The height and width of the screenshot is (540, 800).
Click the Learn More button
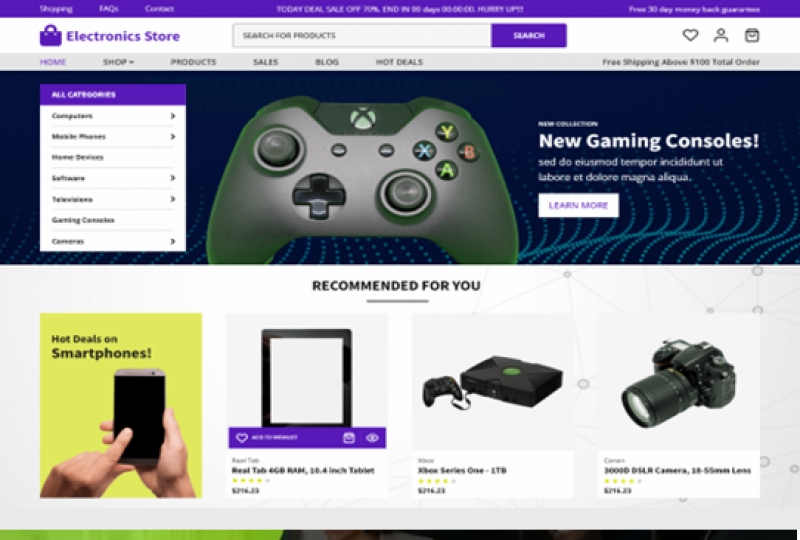[578, 205]
